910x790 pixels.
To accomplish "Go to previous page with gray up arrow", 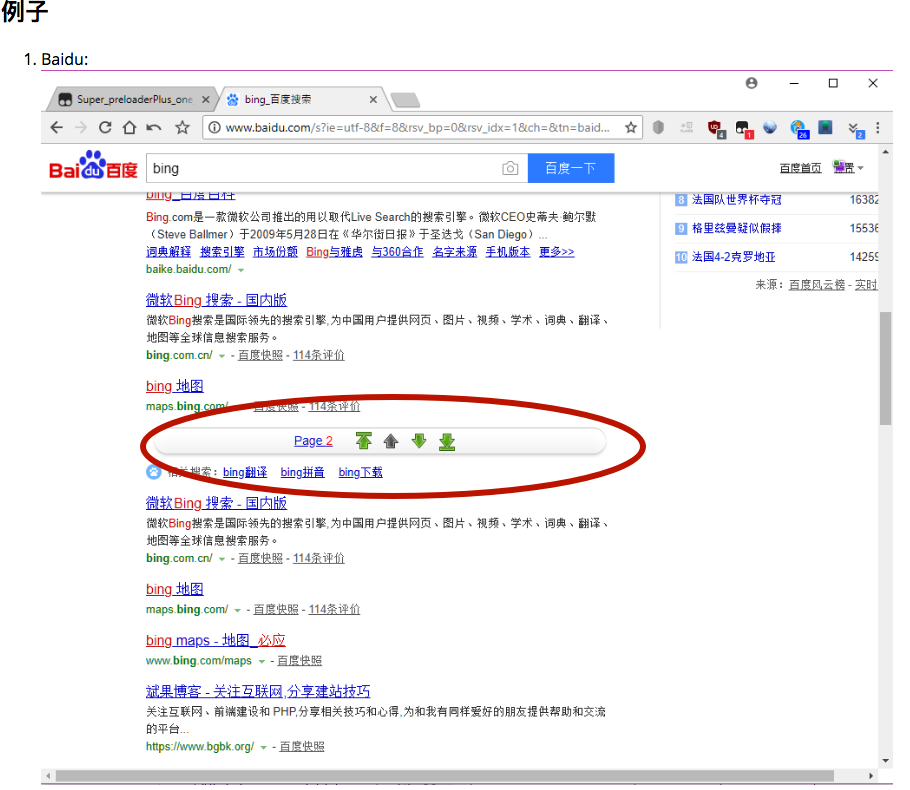I will point(391,441).
